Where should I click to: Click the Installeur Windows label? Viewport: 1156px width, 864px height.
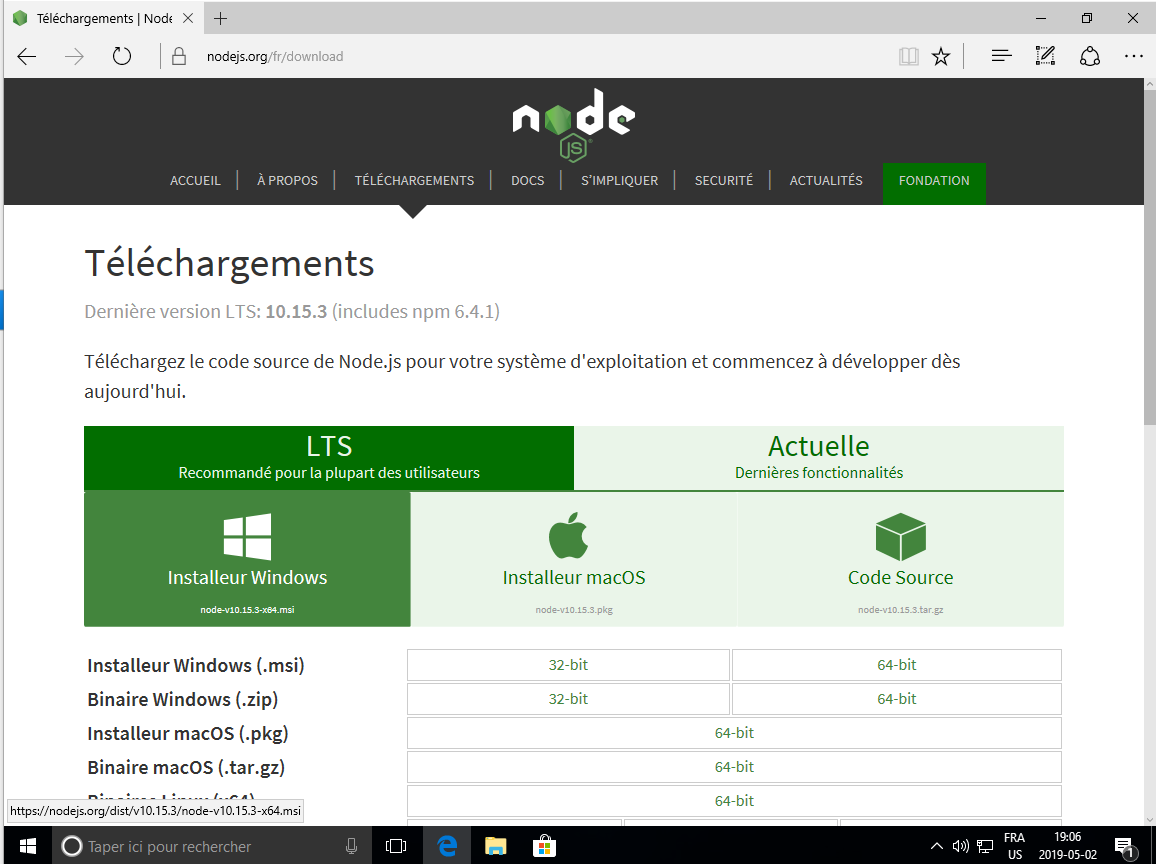[247, 577]
